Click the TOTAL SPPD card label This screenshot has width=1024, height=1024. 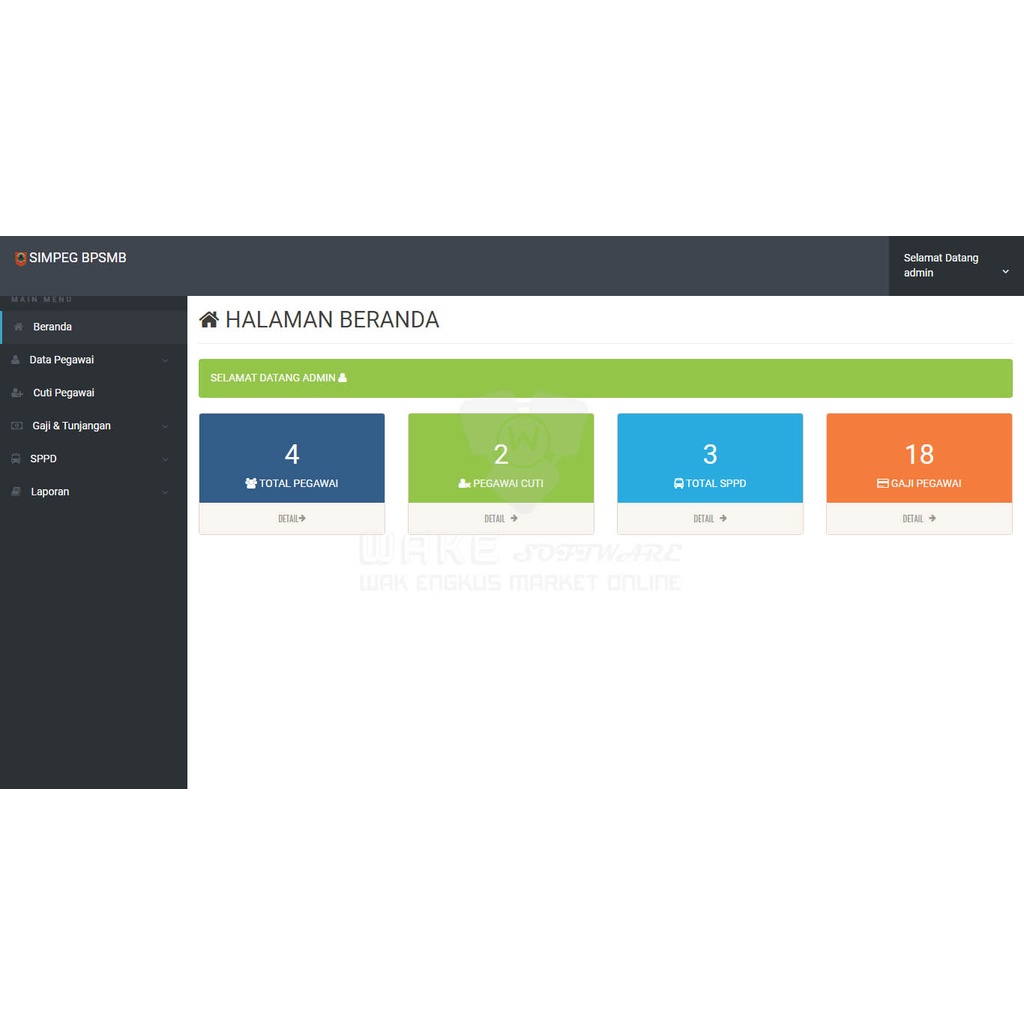[716, 484]
